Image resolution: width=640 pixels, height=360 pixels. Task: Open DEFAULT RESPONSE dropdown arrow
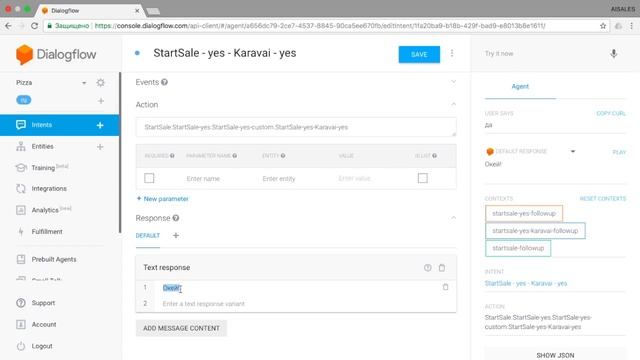(x=573, y=151)
